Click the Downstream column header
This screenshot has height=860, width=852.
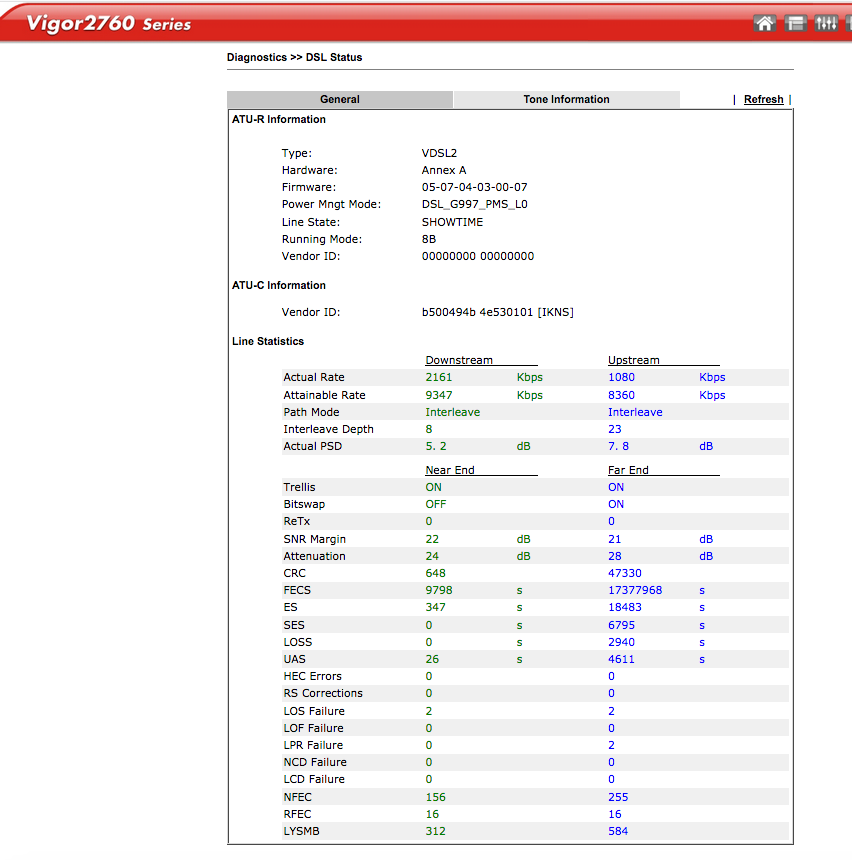(x=459, y=360)
